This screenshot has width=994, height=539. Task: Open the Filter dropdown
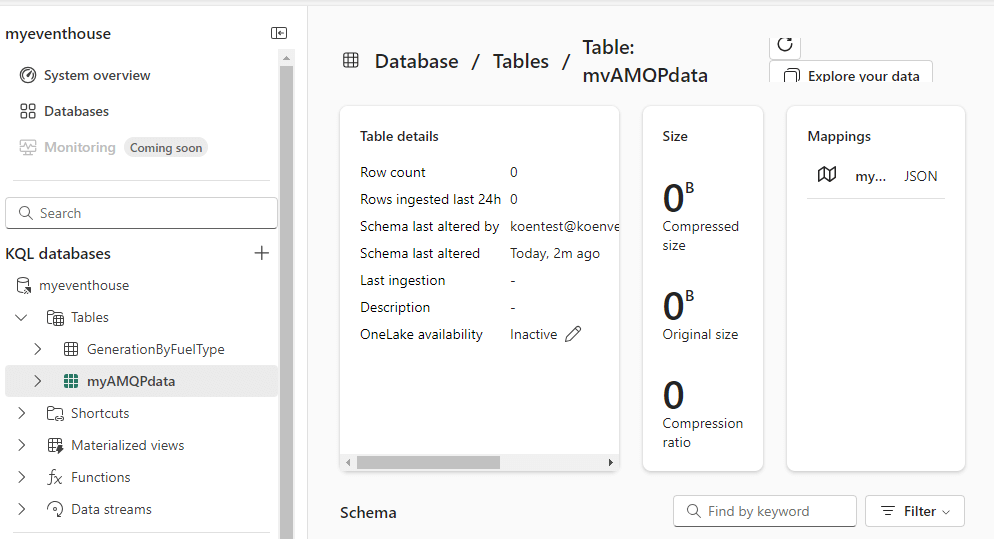coord(914,511)
